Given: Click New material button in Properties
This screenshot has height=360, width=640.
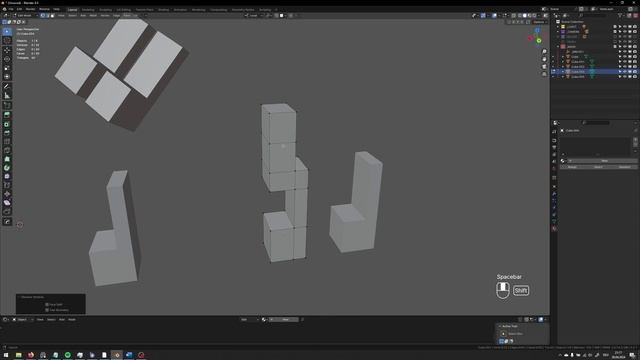Looking at the screenshot, I should pos(604,161).
